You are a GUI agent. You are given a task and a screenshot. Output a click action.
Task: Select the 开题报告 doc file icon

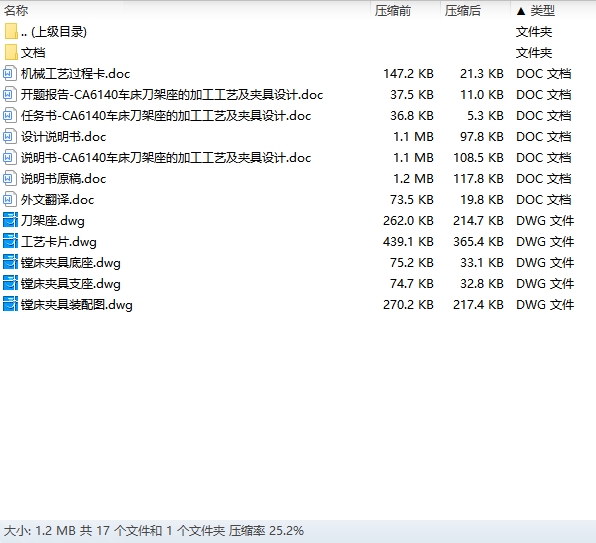[10, 95]
